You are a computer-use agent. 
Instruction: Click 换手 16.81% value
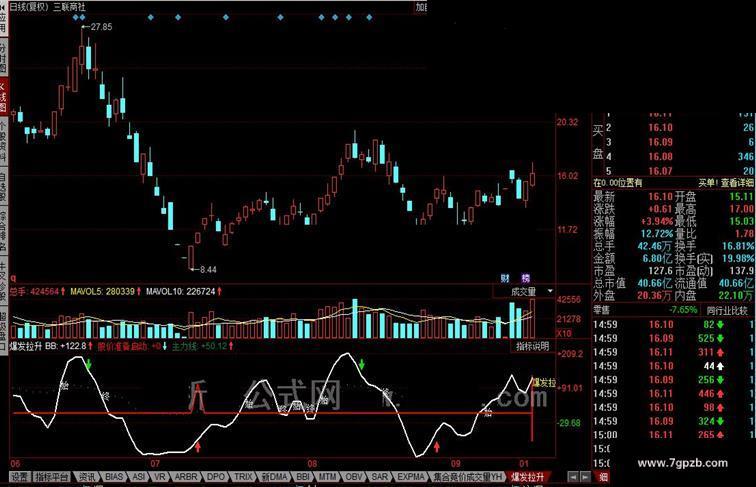[x=738, y=246]
